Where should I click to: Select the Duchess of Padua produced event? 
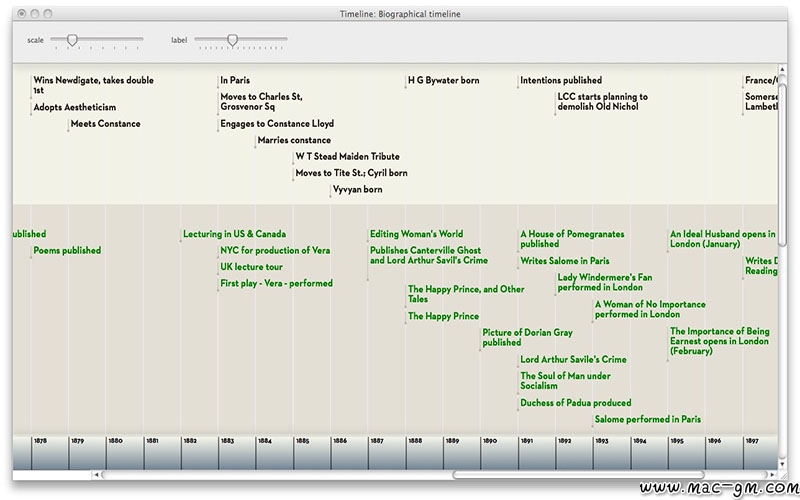(x=575, y=403)
